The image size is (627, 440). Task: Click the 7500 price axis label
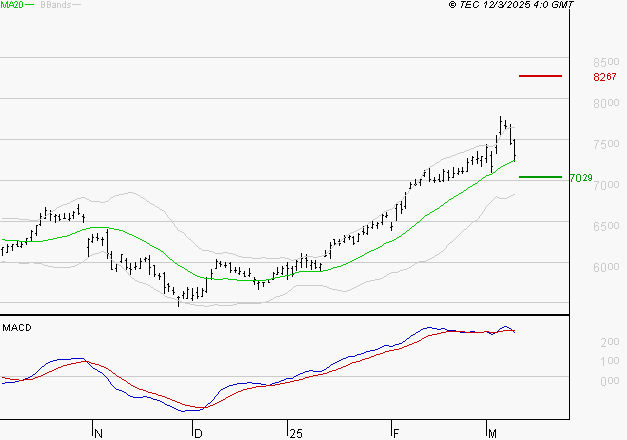tap(606, 144)
